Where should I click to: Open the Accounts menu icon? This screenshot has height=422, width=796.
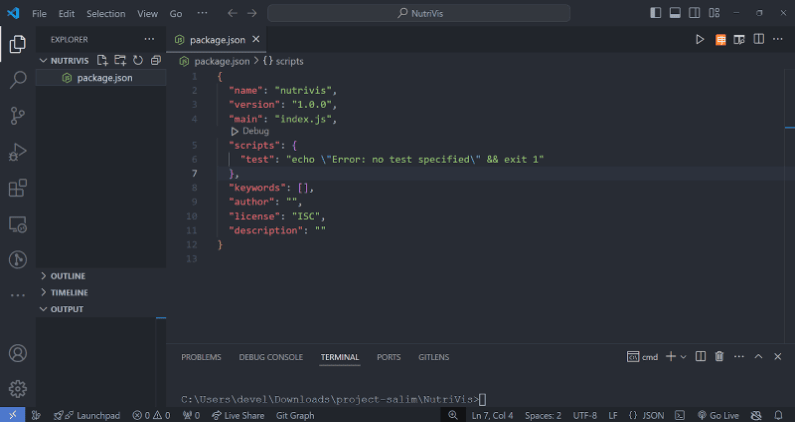pyautogui.click(x=18, y=353)
